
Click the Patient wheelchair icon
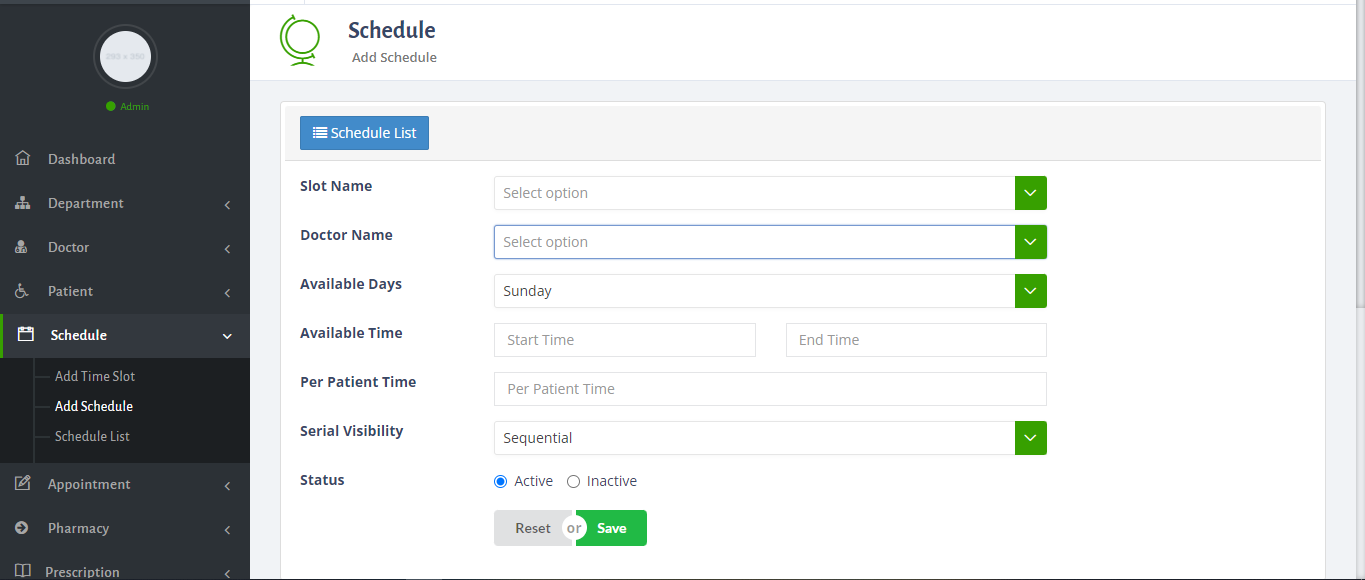[22, 291]
